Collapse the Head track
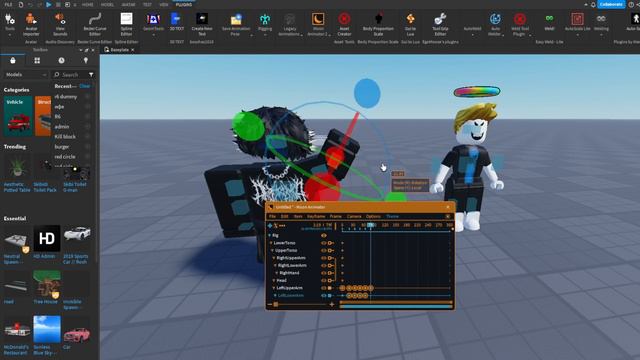The height and width of the screenshot is (360, 640). click(x=274, y=280)
